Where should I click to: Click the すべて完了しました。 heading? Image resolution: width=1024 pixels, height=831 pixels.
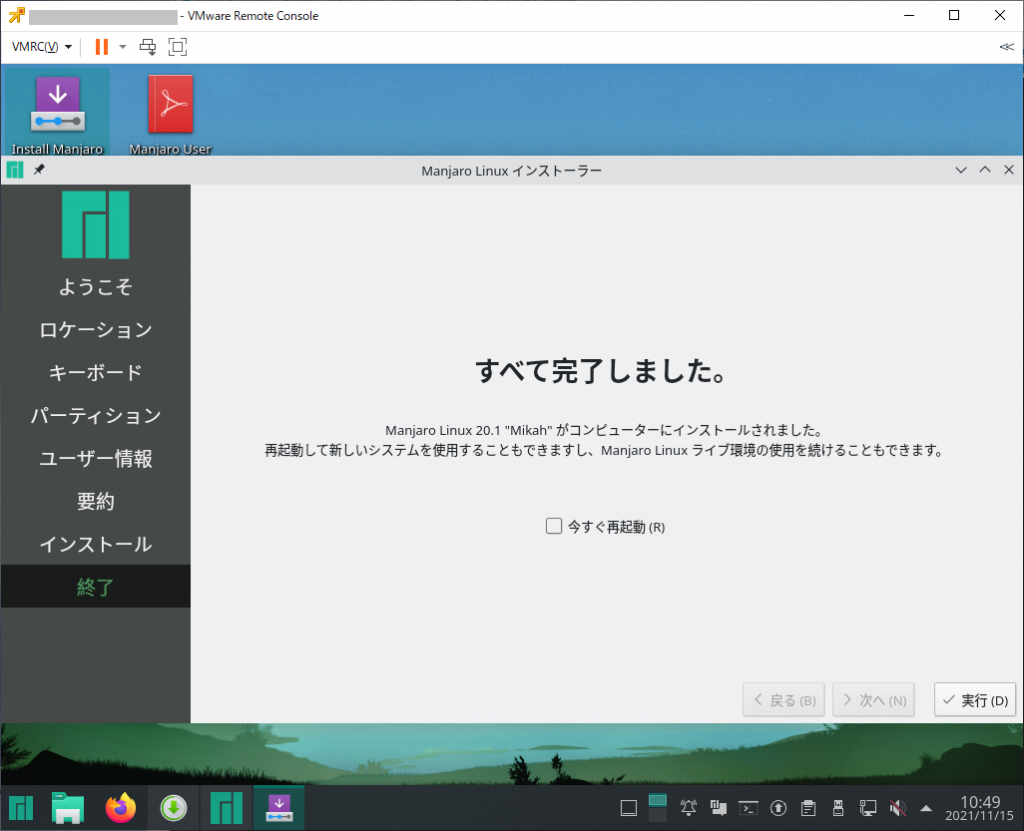pos(600,370)
